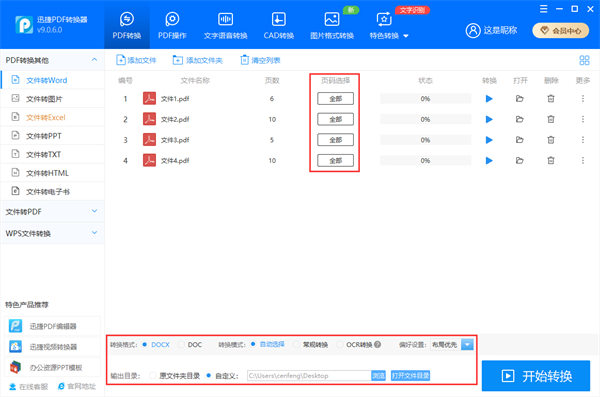Start converting 文件1.pdf with play icon

tap(489, 99)
